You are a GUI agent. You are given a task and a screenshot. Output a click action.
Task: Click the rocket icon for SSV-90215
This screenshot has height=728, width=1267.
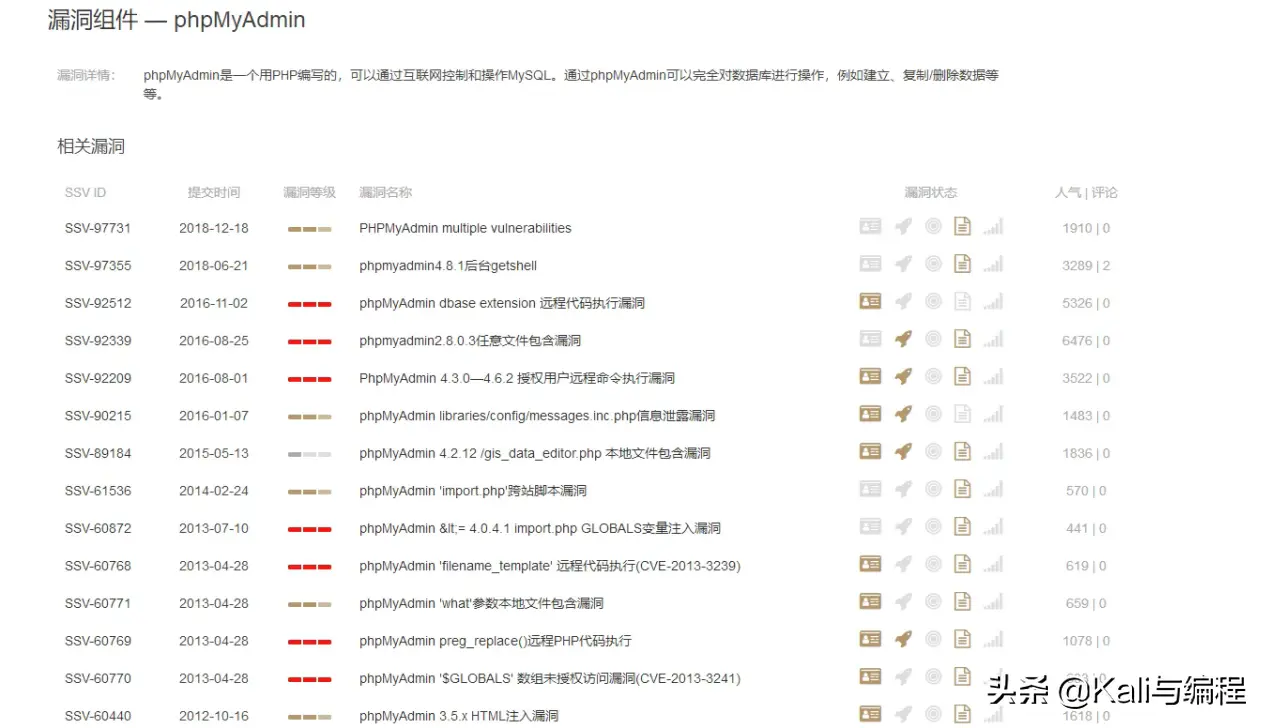pyautogui.click(x=903, y=415)
